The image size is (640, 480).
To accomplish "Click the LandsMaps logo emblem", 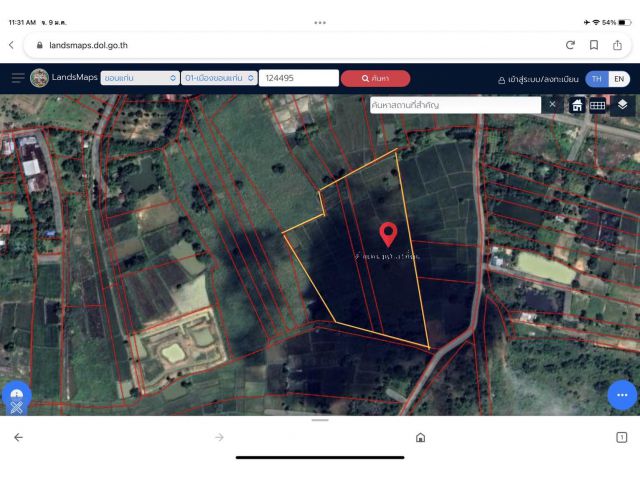I will [39, 78].
